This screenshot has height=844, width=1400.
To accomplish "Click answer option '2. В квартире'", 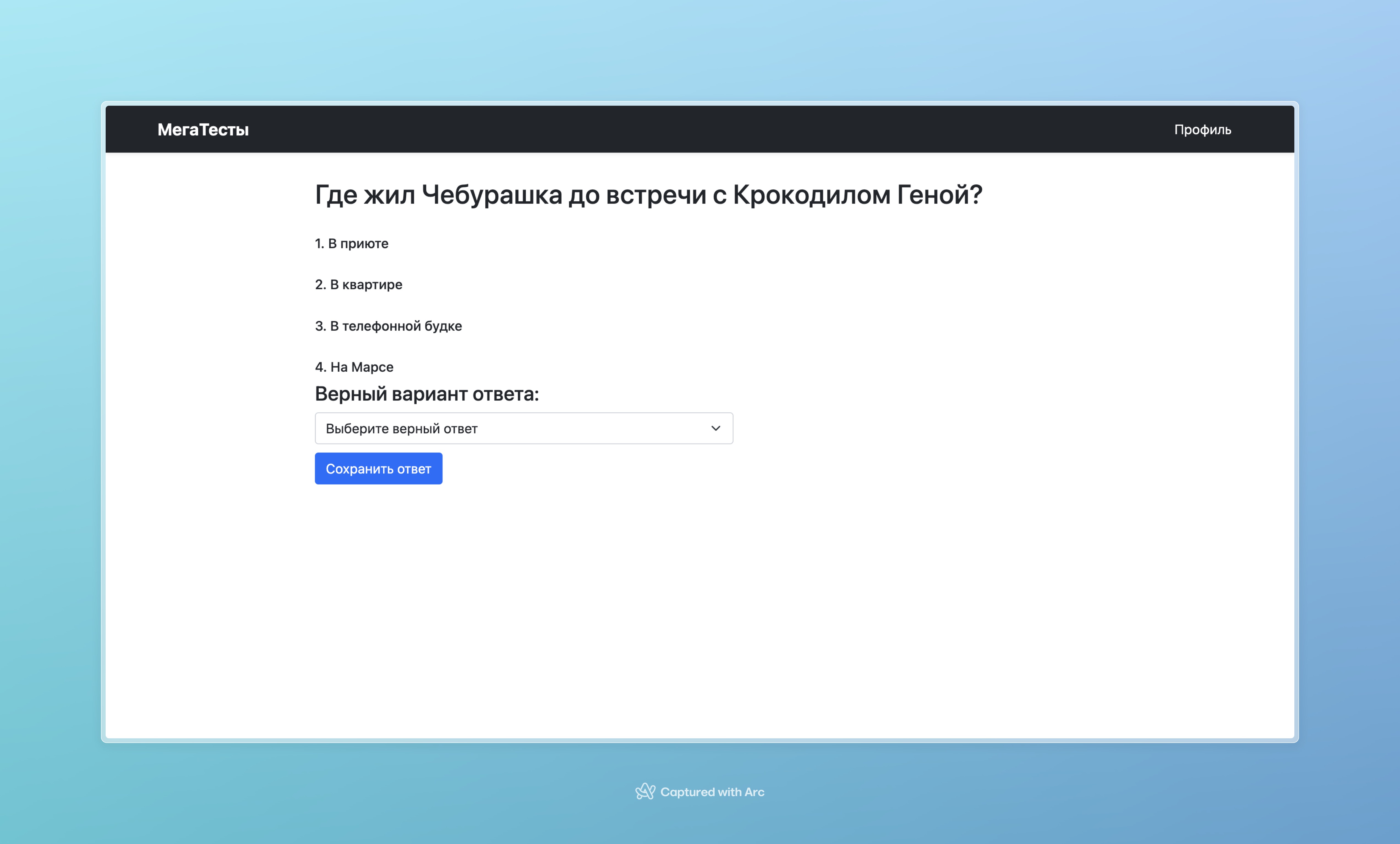I will pos(359,284).
